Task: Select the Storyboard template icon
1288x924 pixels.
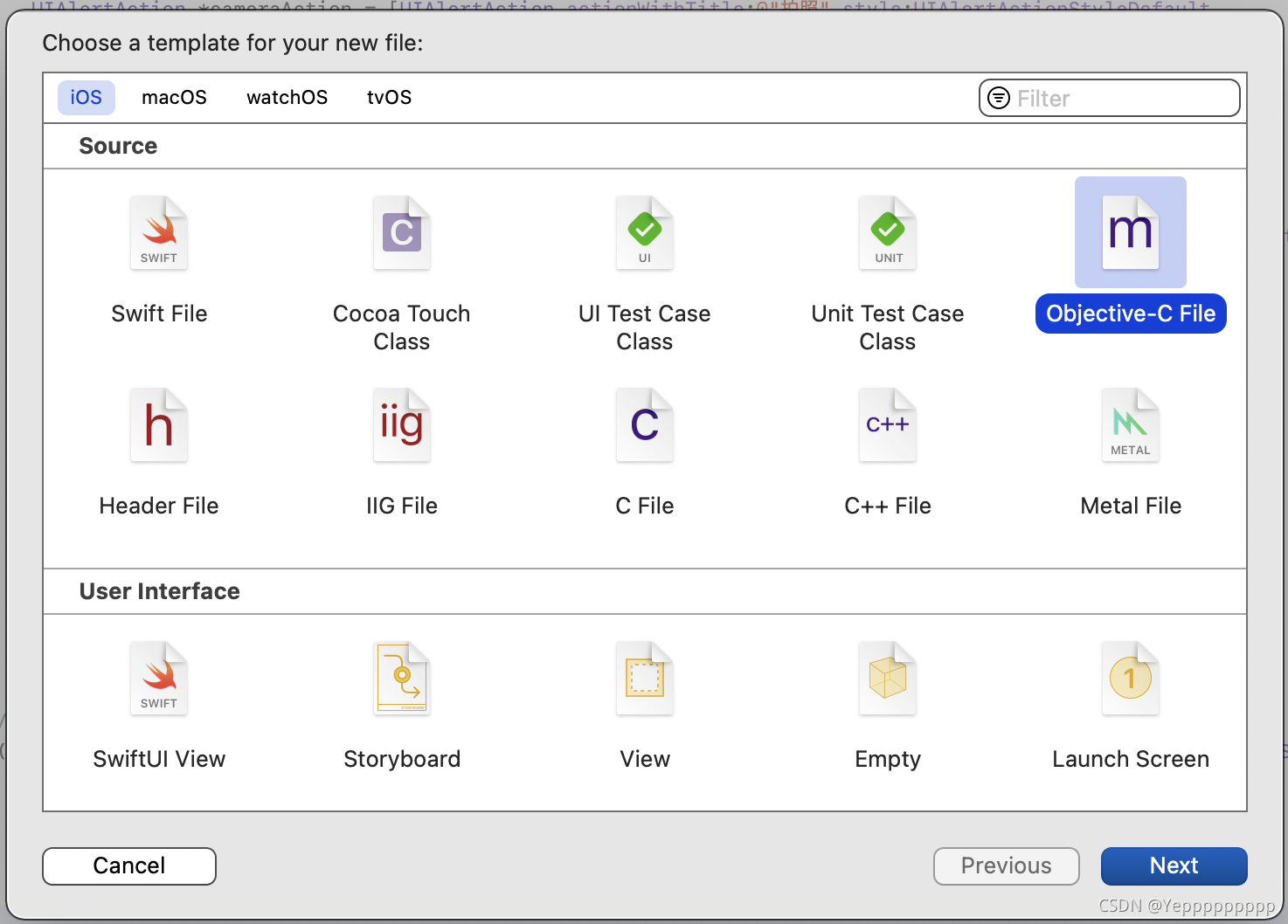Action: coord(402,678)
